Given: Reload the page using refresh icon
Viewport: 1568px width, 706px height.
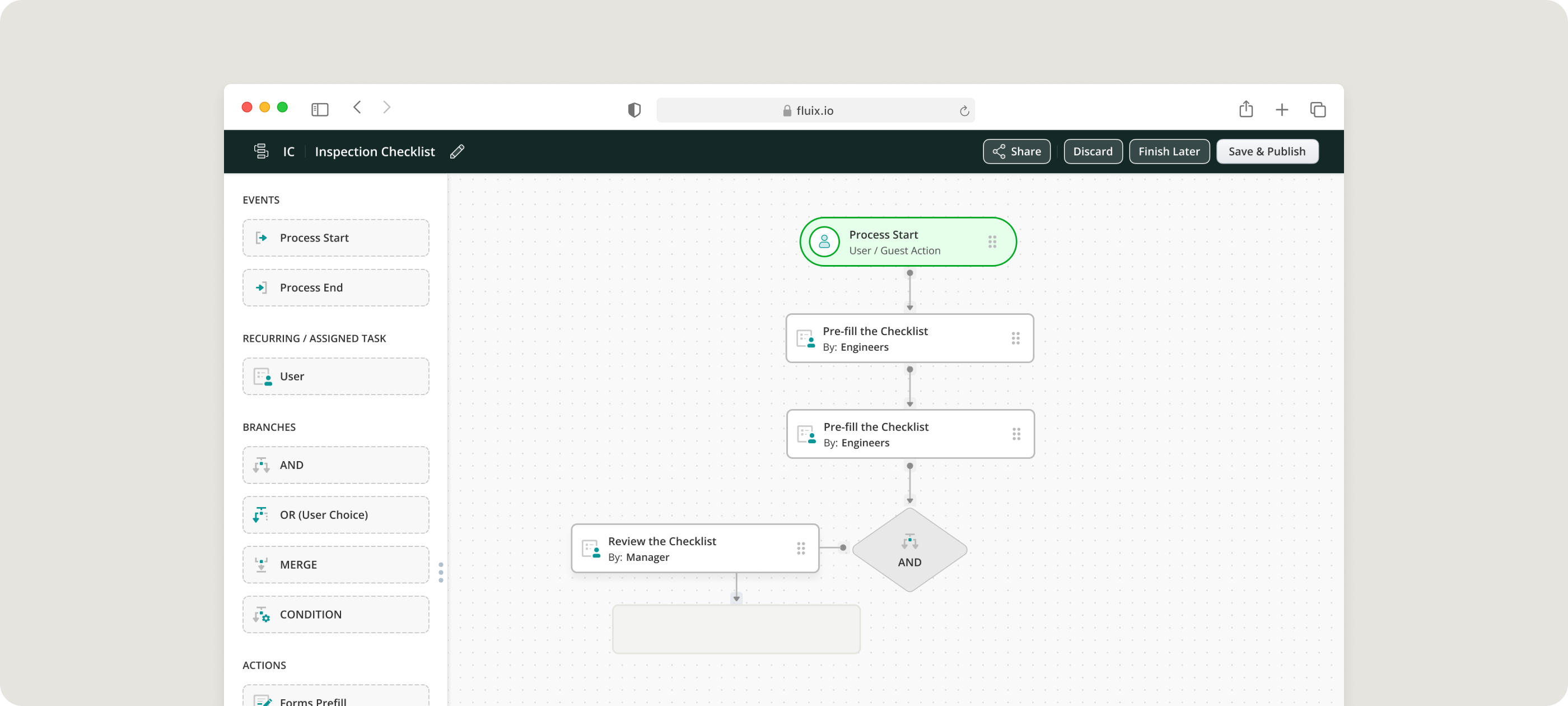Looking at the screenshot, I should (x=964, y=111).
